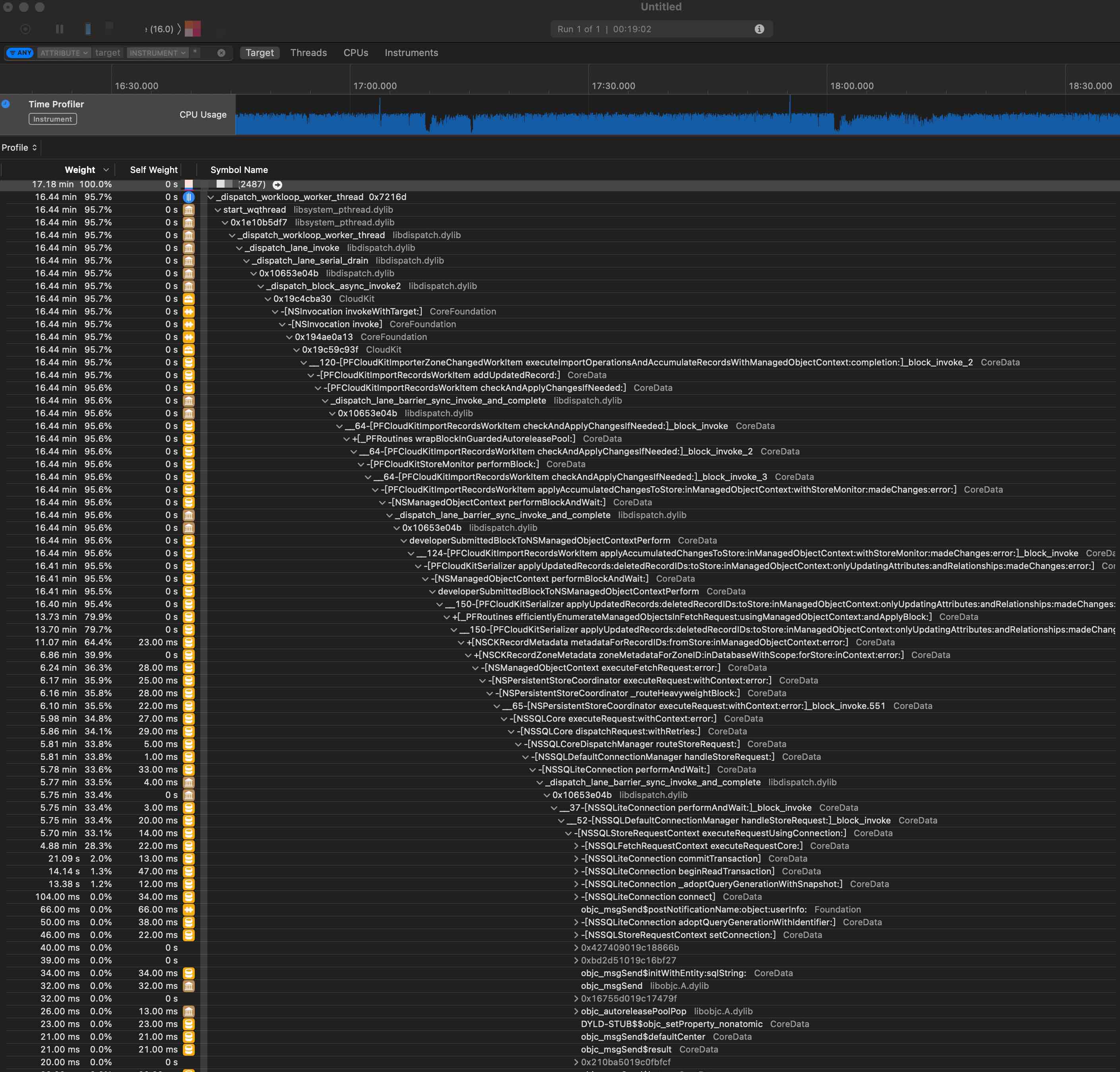Switch to the CPUs tab

(355, 52)
